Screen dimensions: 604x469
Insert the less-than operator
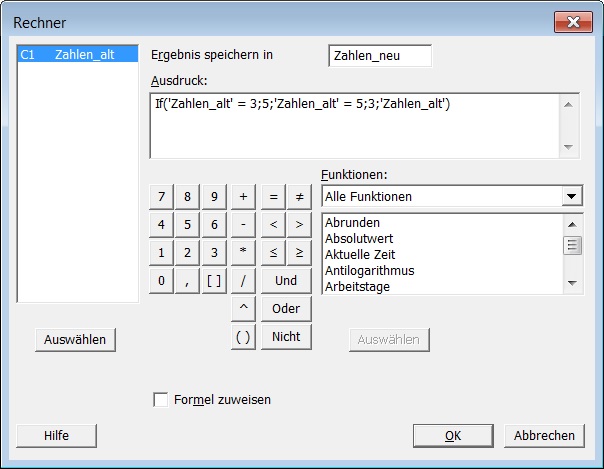tap(273, 224)
